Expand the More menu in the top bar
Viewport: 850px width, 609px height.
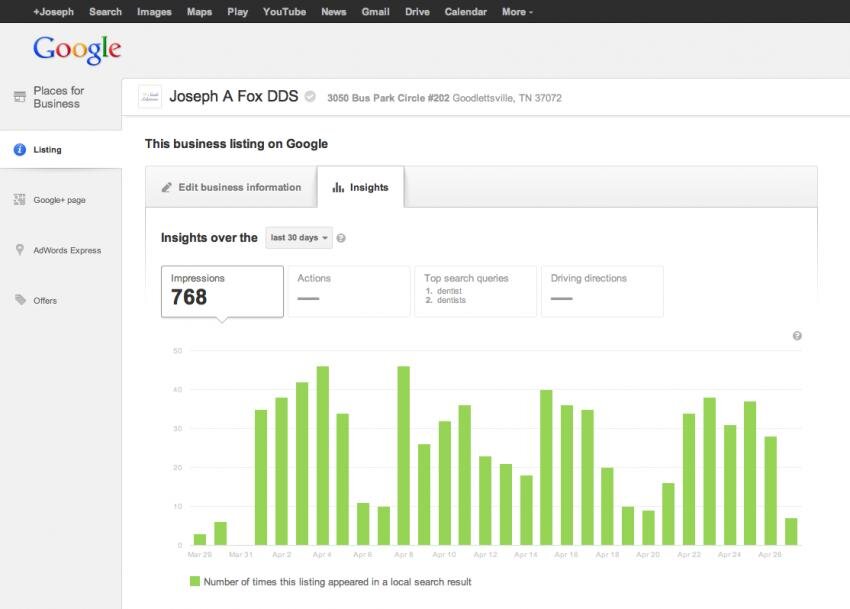[517, 11]
